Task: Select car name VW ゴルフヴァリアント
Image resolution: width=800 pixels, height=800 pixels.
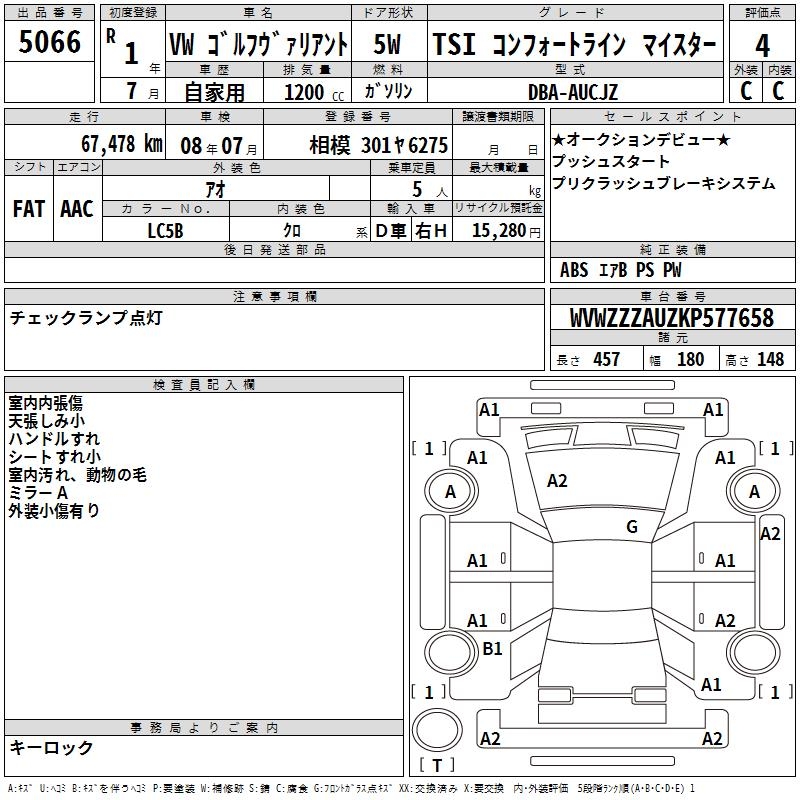Action: pyautogui.click(x=258, y=44)
